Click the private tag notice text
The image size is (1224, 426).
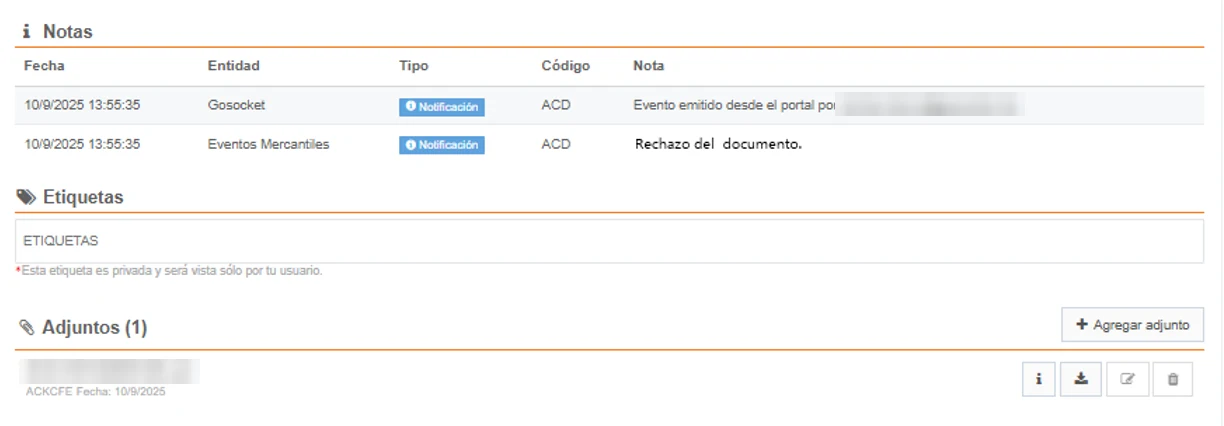(x=169, y=271)
